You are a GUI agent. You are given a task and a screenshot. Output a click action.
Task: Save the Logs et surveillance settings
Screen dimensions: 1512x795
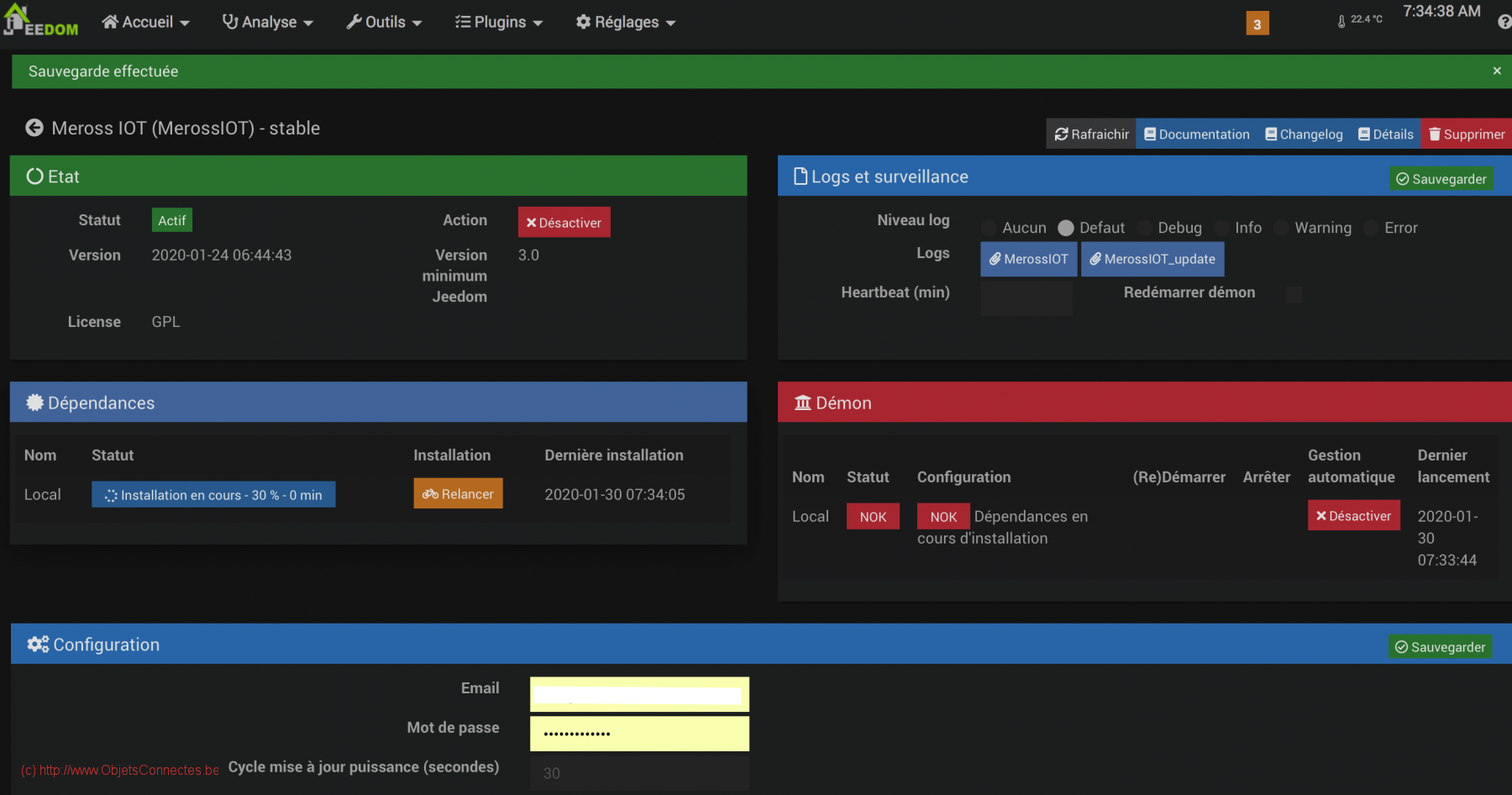(x=1441, y=179)
